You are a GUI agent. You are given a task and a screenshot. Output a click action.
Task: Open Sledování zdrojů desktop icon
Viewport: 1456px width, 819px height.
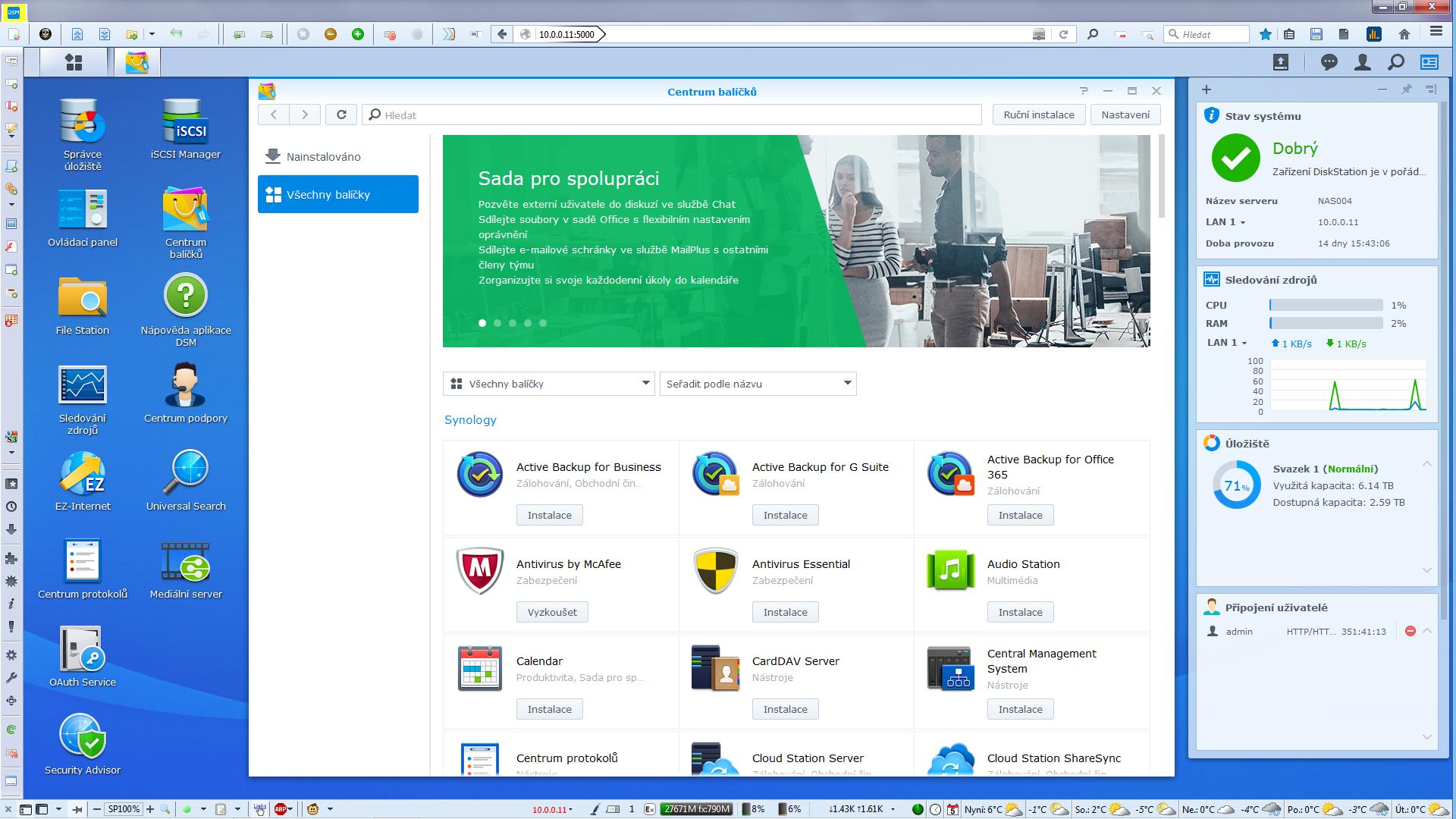pyautogui.click(x=83, y=384)
